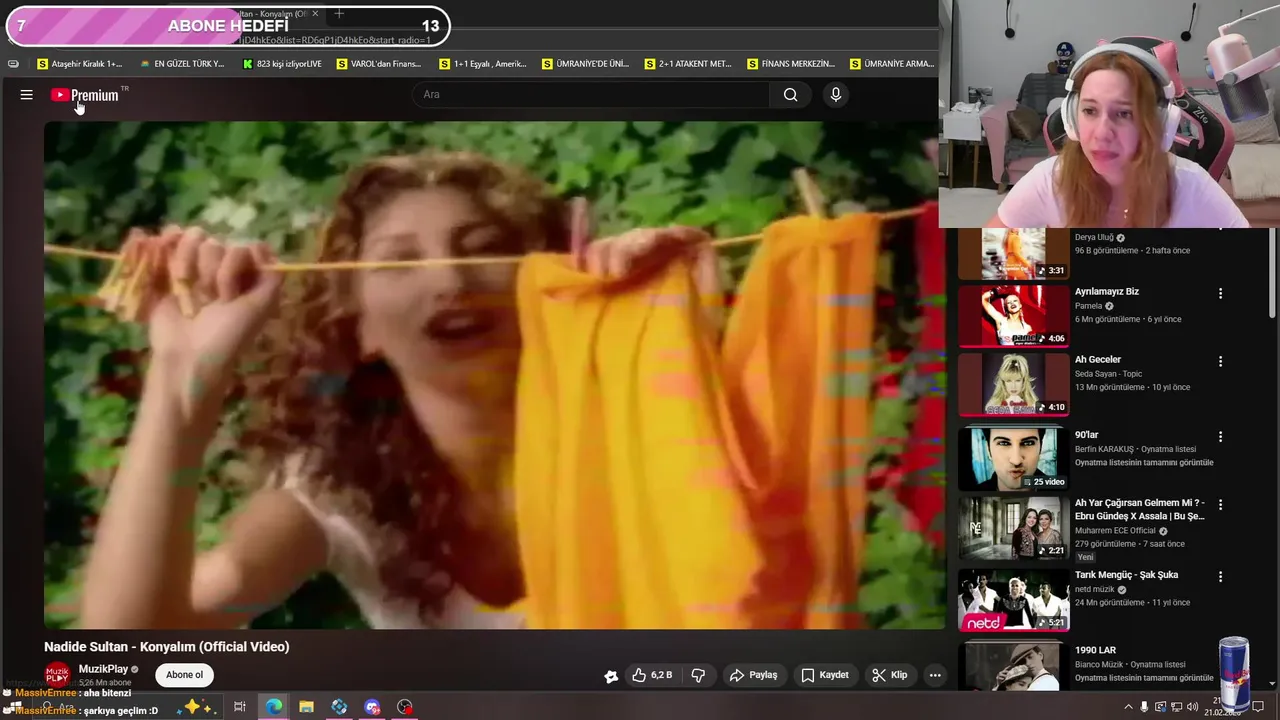Open VAROL'dan Finans bookmark
Screen dimensions: 1280x720
pyautogui.click(x=379, y=64)
